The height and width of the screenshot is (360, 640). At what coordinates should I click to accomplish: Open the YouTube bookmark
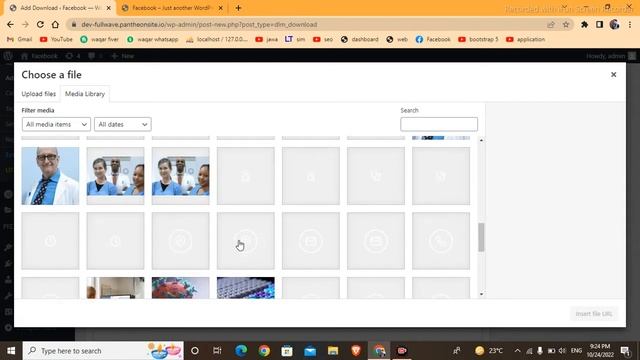tap(56, 39)
